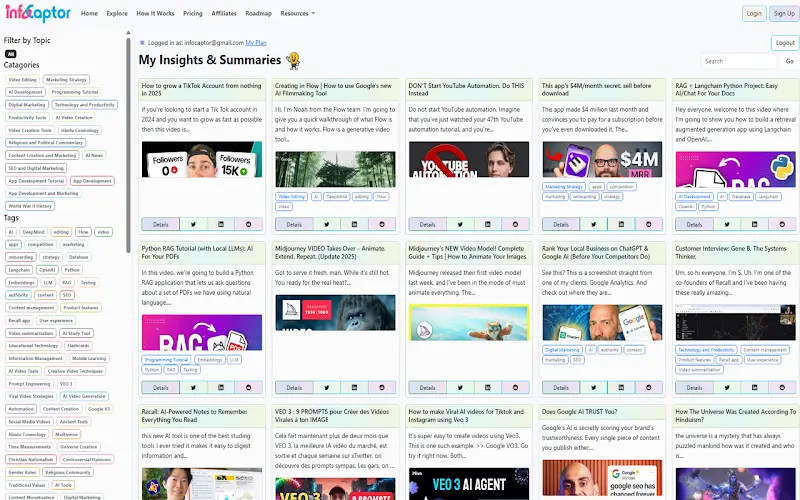The width and height of the screenshot is (800, 500).
Task: Click the Search input field
Action: (x=739, y=61)
